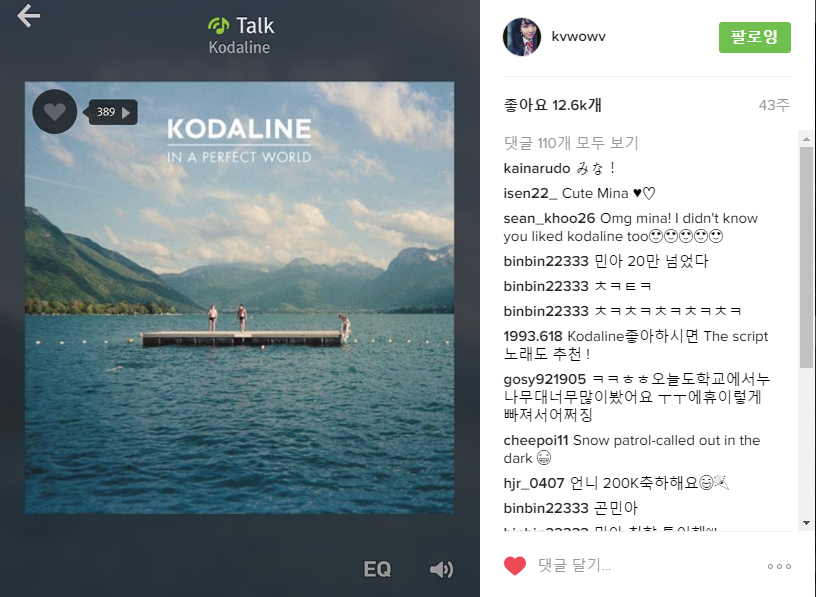Open the EQ equalizer settings
816x597 pixels.
point(377,569)
